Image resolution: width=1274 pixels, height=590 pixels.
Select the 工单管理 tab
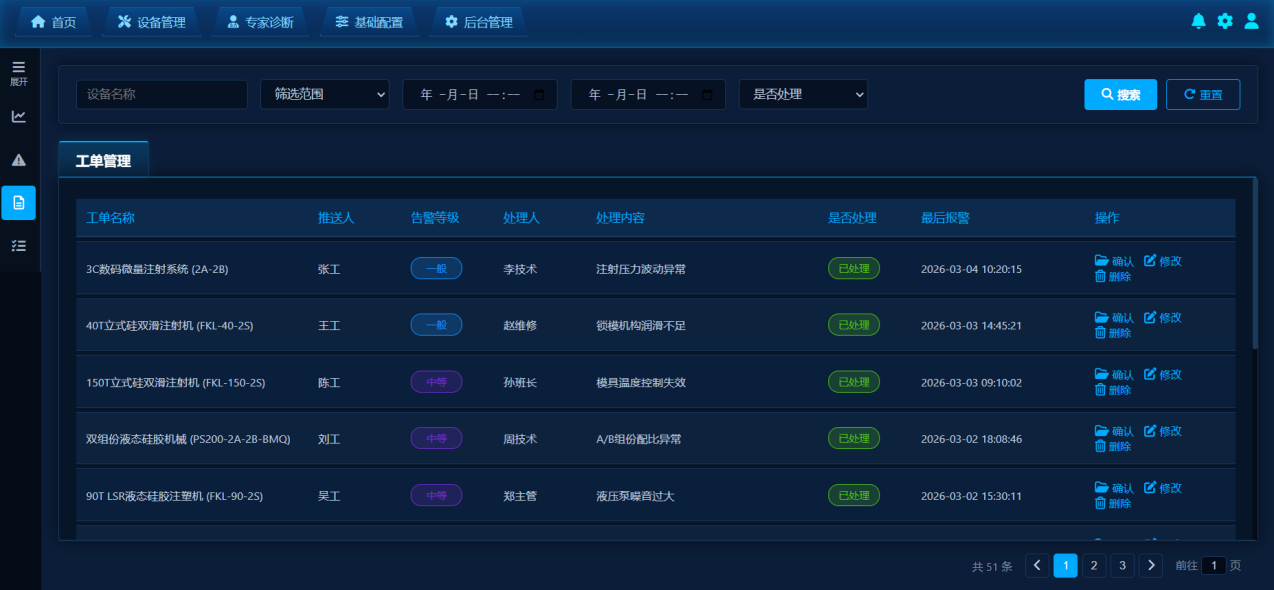click(103, 160)
